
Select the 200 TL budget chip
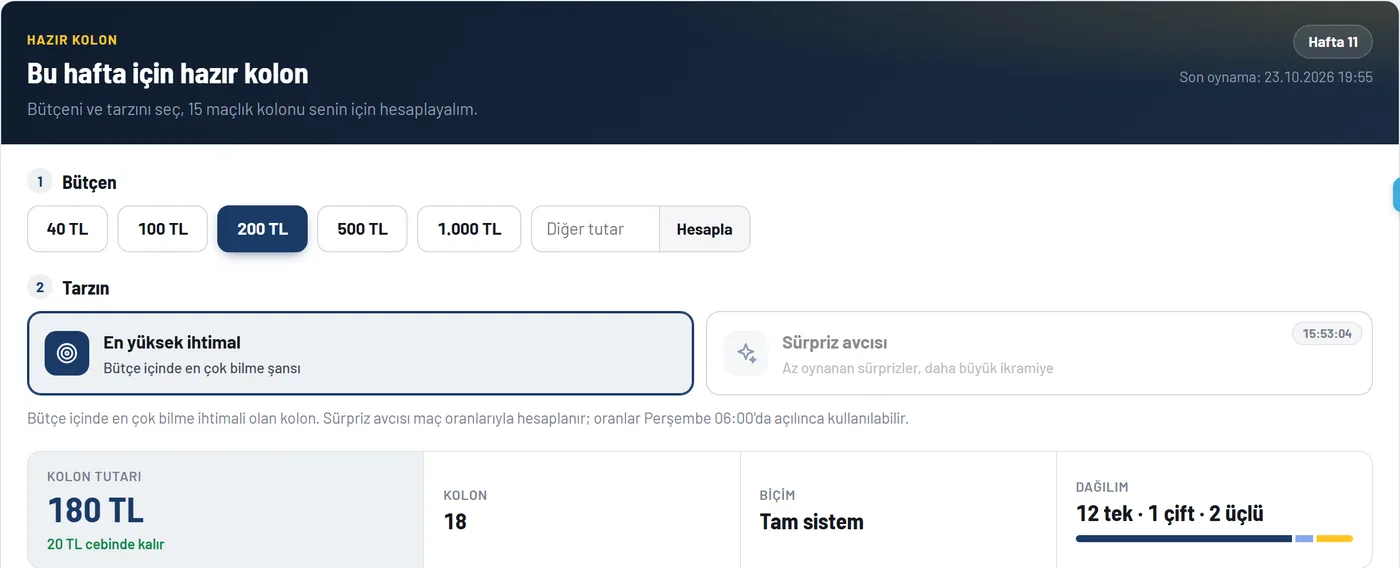[x=262, y=229]
